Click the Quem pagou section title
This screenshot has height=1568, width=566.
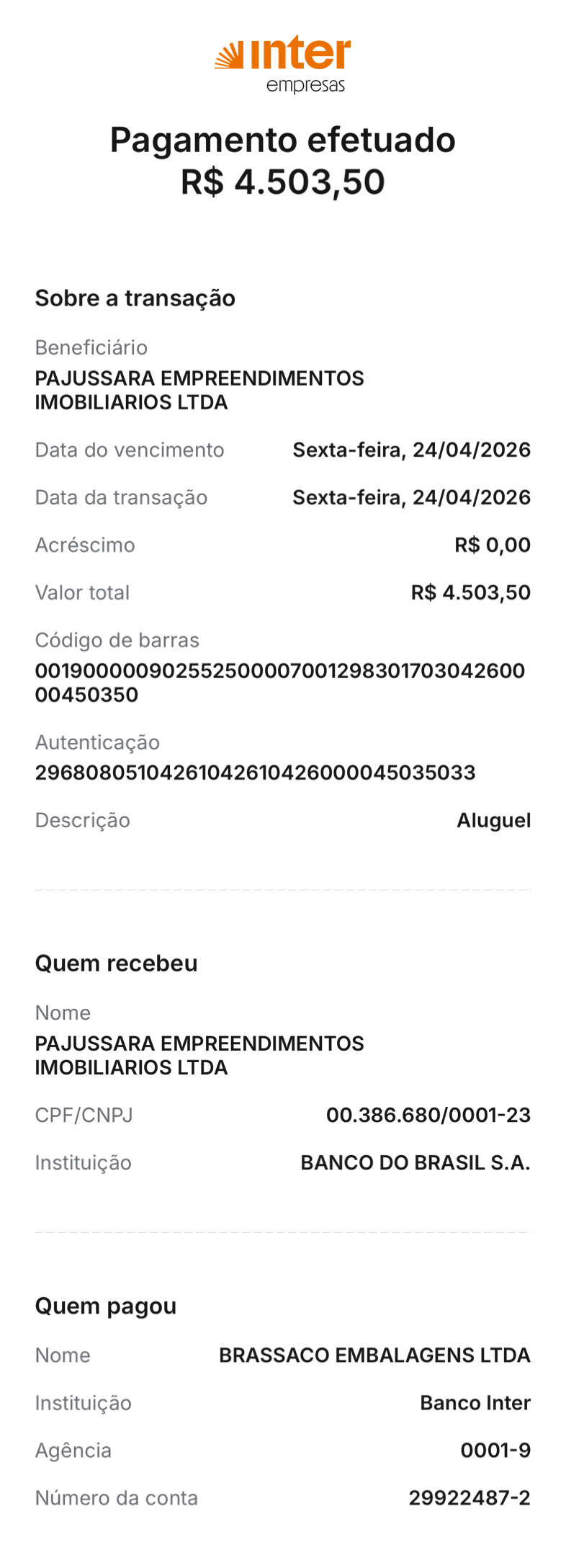click(x=106, y=1306)
